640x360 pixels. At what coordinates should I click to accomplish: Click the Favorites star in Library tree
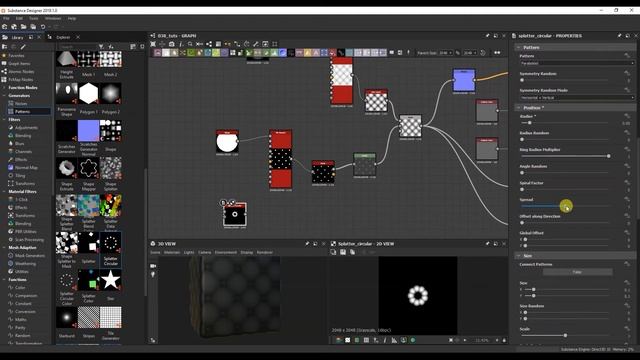[4, 56]
